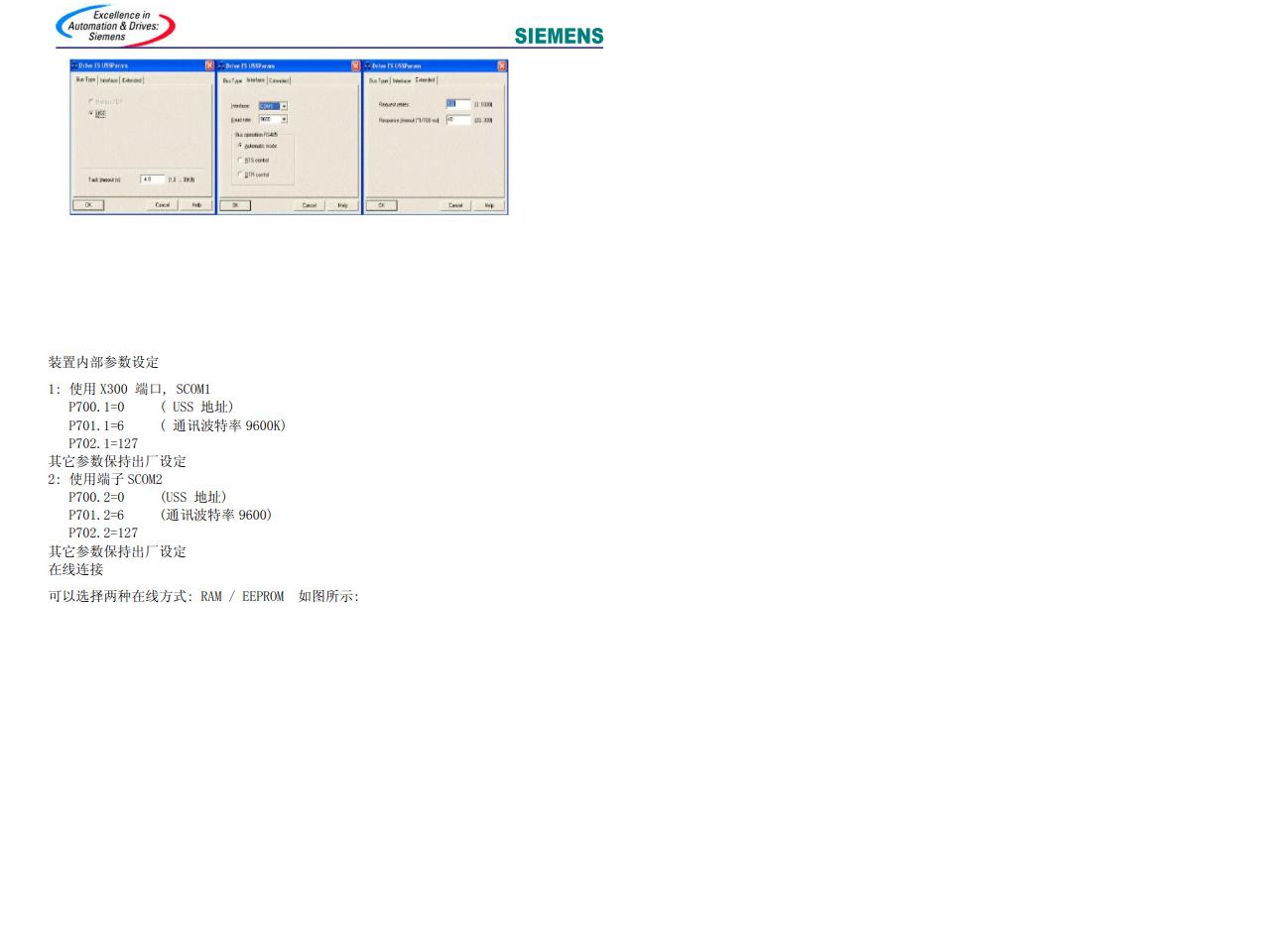This screenshot has width=1270, height=952.
Task: Click the text line 'P700.1=0'
Action: point(96,407)
